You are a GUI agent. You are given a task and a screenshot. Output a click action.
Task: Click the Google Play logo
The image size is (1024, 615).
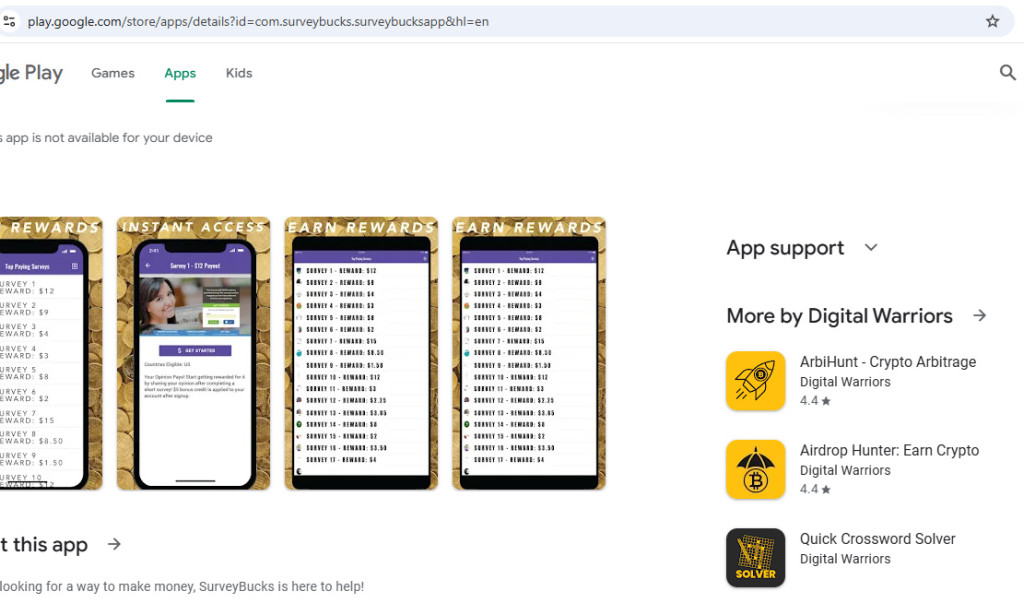[x=31, y=72]
